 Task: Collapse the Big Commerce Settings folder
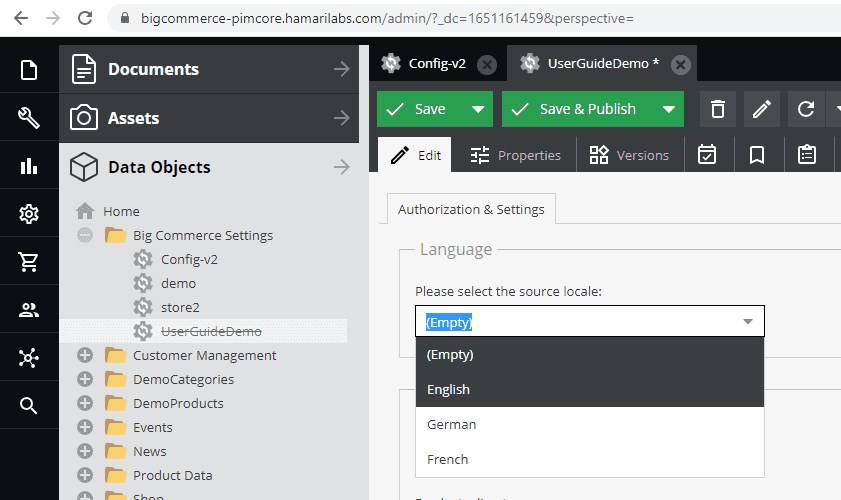85,236
